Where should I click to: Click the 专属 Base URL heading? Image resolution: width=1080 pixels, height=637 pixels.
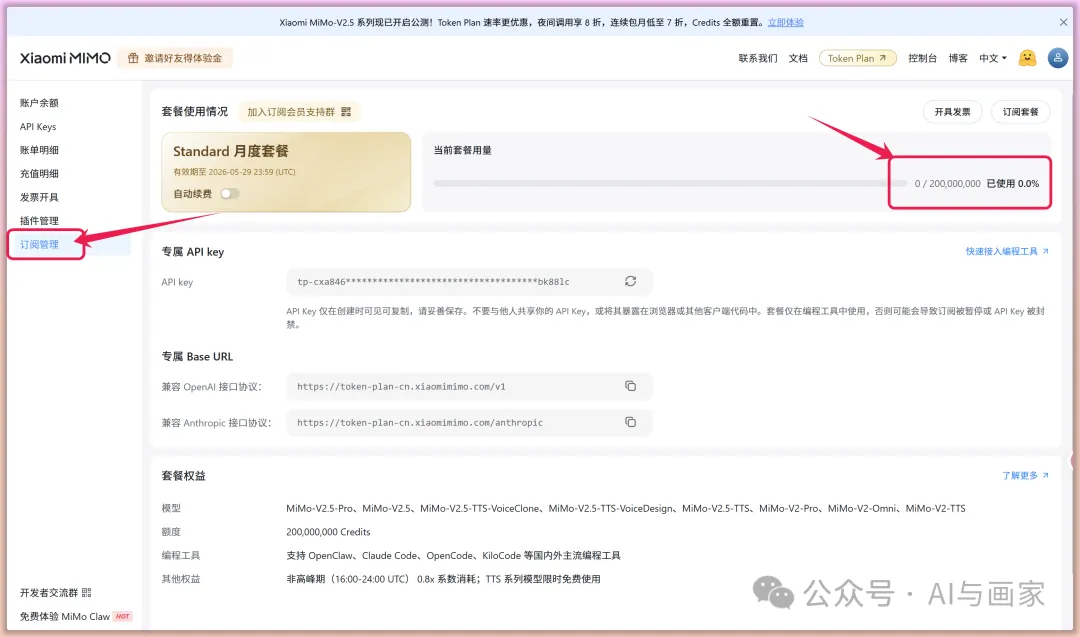tap(197, 357)
